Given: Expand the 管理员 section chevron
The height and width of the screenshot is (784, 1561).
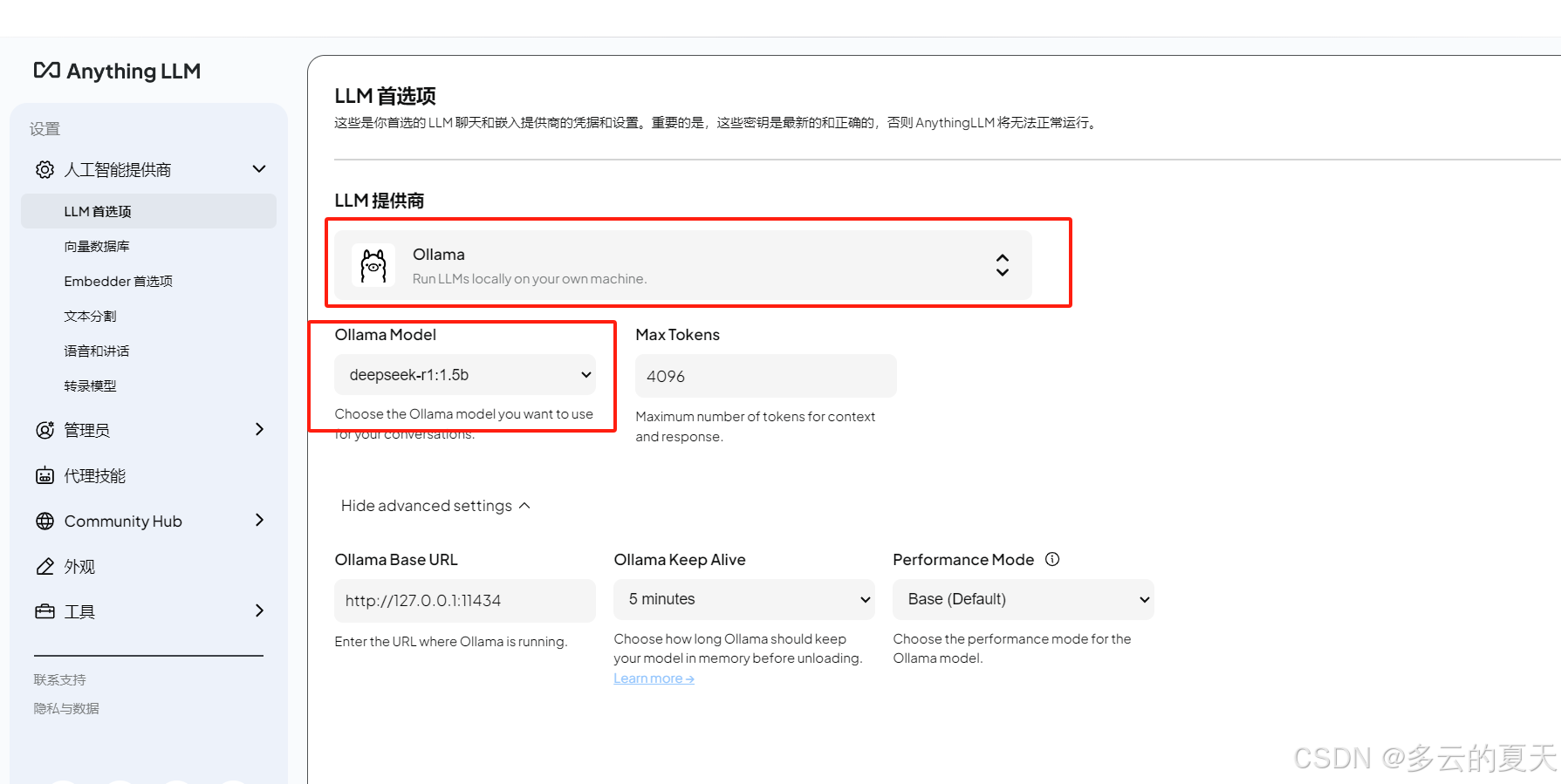Looking at the screenshot, I should [259, 429].
